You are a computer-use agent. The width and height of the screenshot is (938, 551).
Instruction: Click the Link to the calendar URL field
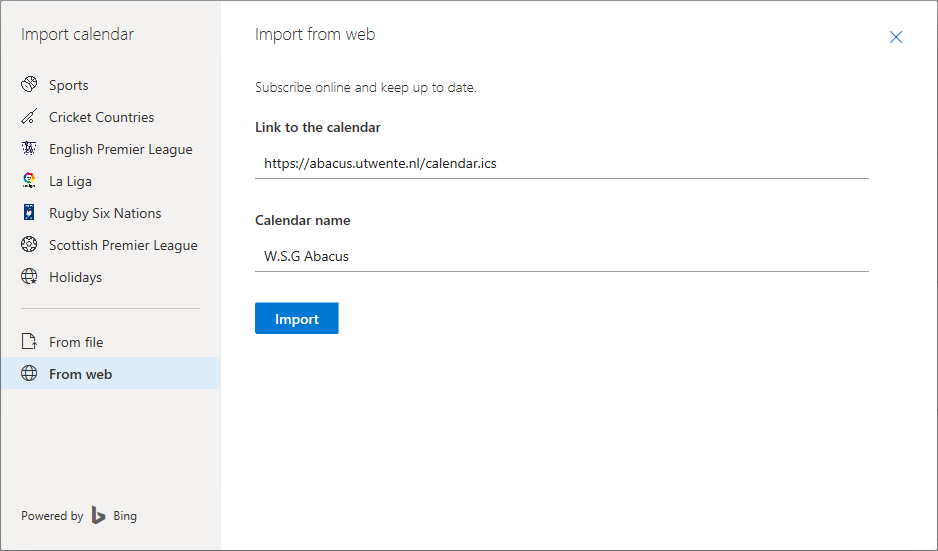(562, 163)
